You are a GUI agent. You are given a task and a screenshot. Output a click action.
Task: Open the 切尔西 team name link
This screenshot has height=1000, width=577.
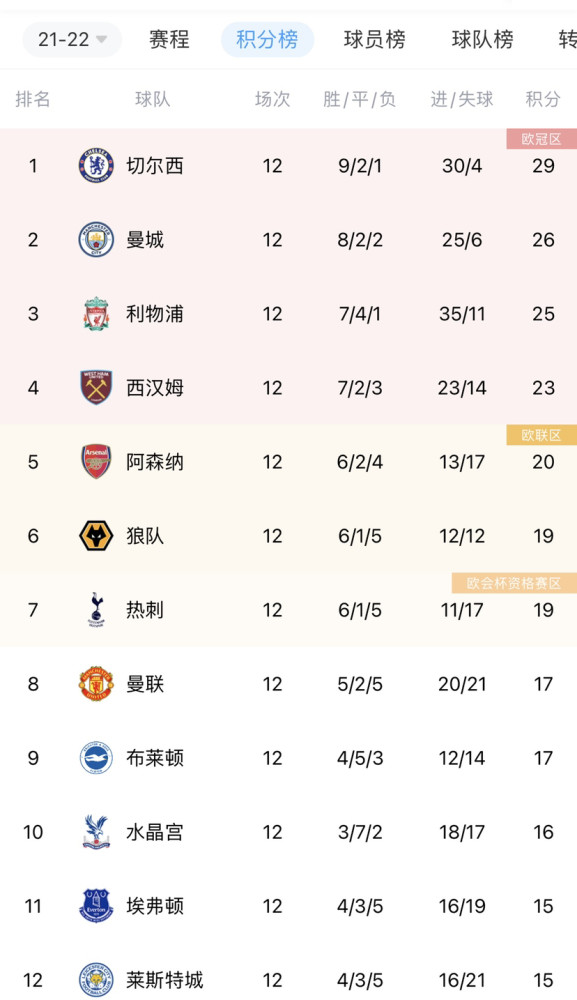tap(155, 166)
